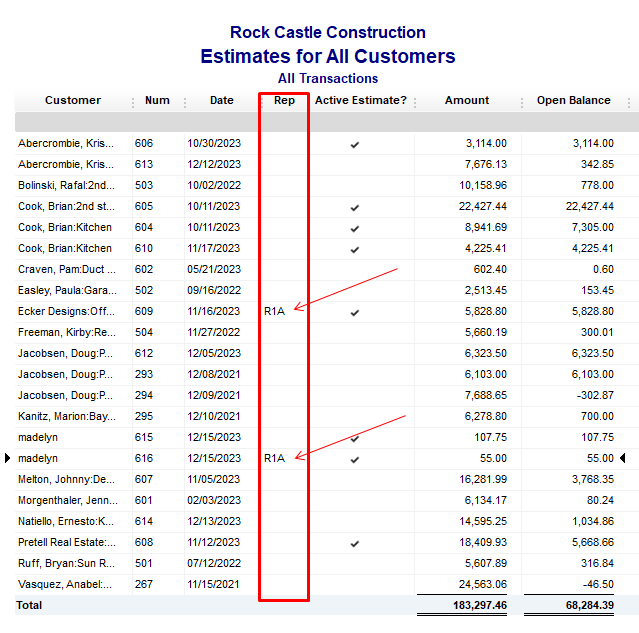Click the active estimate checkmark for madelyn 616

(355, 460)
